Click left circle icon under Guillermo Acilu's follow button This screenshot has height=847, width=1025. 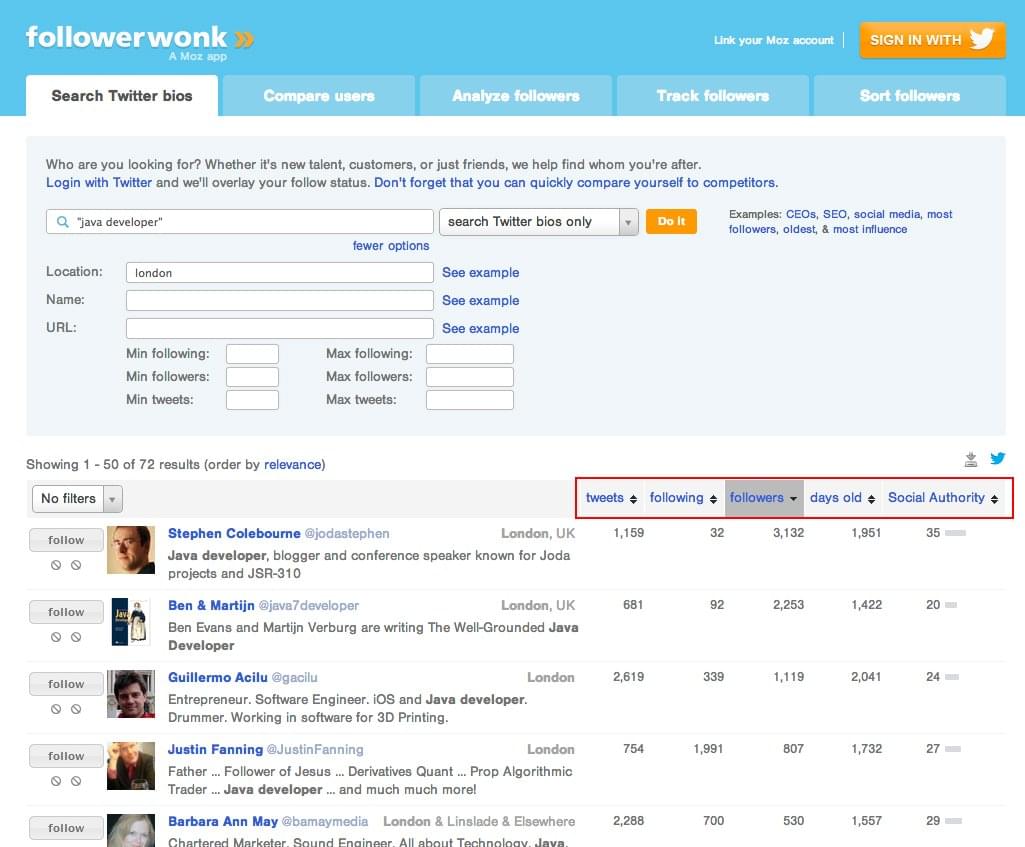56,708
